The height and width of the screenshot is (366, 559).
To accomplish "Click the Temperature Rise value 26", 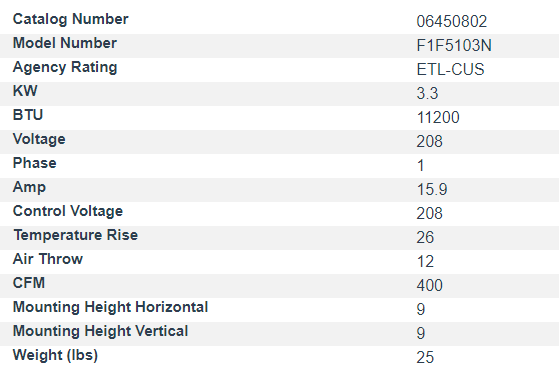I will point(425,238).
